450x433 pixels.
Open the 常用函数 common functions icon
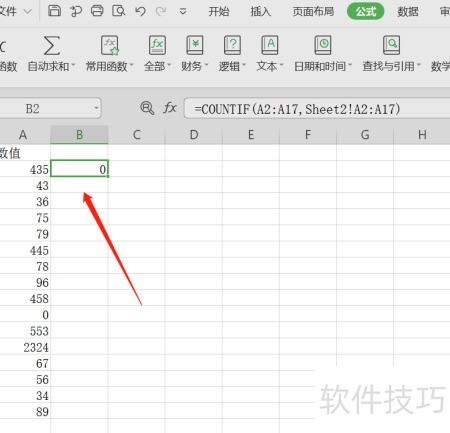point(110,45)
